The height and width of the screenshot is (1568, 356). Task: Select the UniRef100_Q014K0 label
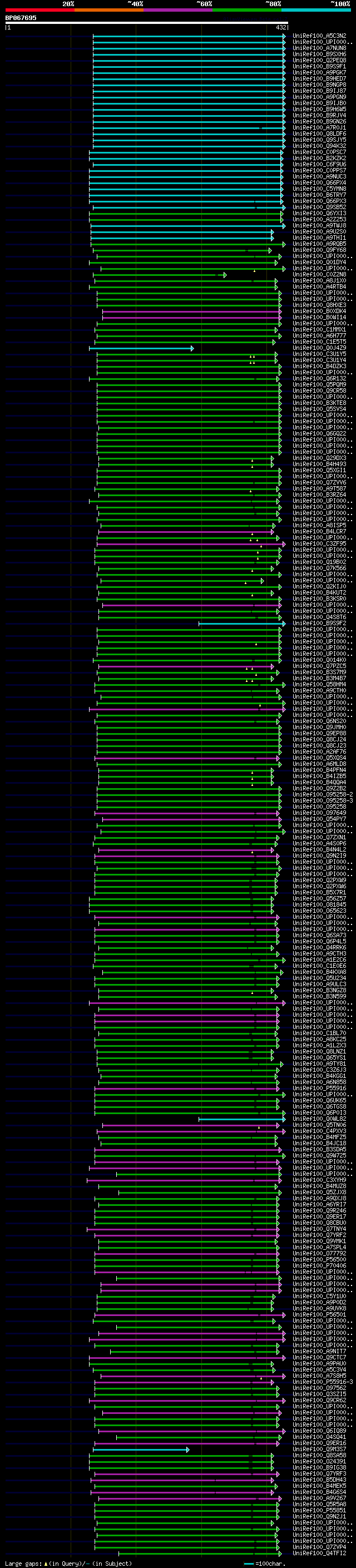click(319, 660)
